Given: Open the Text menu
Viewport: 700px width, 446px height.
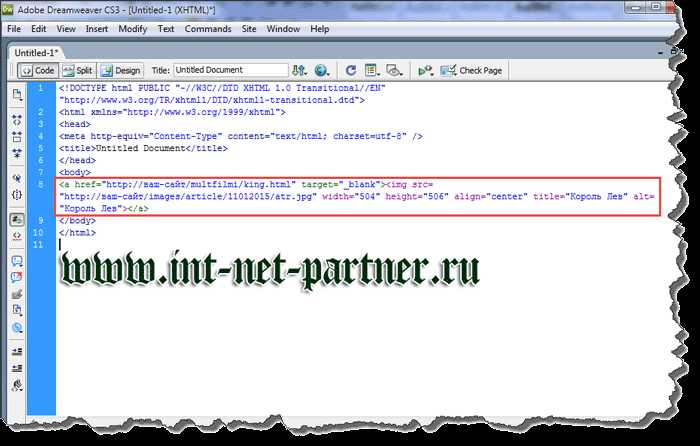Looking at the screenshot, I should (166, 29).
